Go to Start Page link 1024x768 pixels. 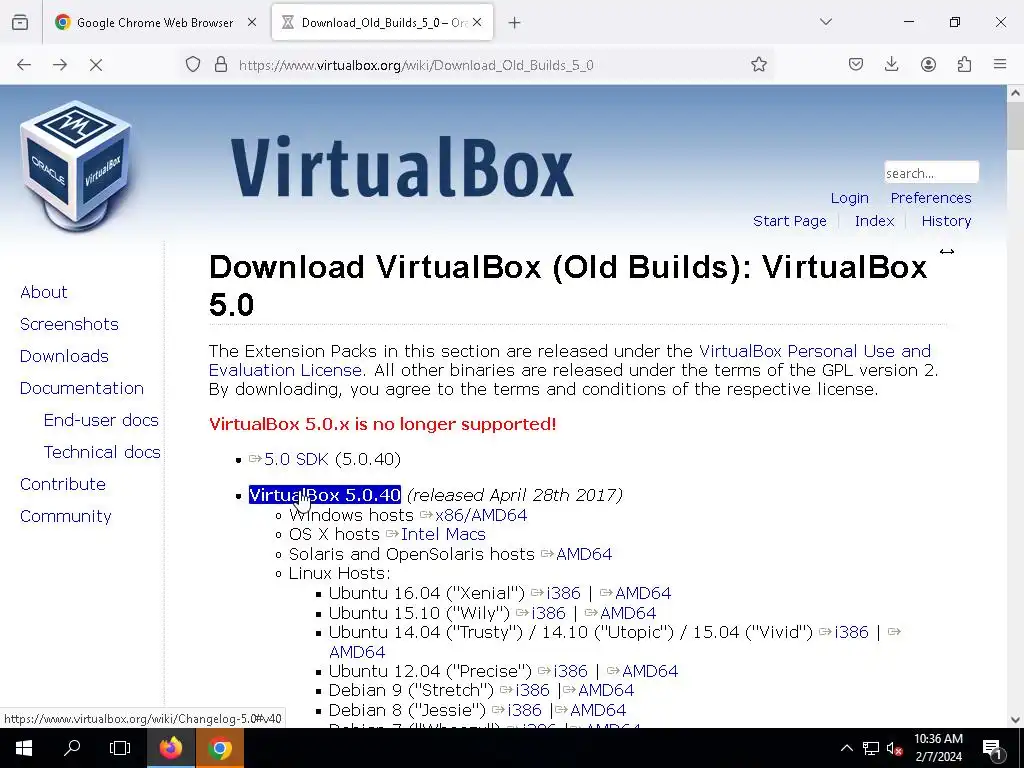coord(790,221)
